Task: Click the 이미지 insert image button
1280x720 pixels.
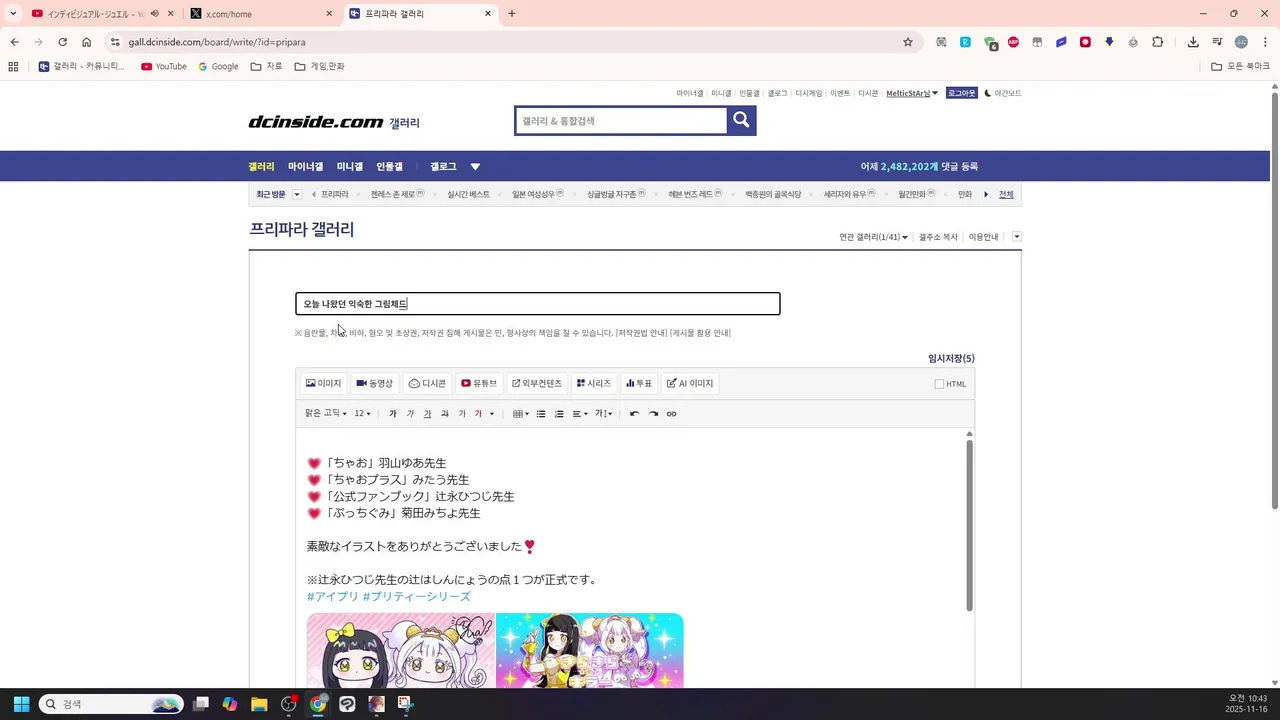Action: coord(323,383)
